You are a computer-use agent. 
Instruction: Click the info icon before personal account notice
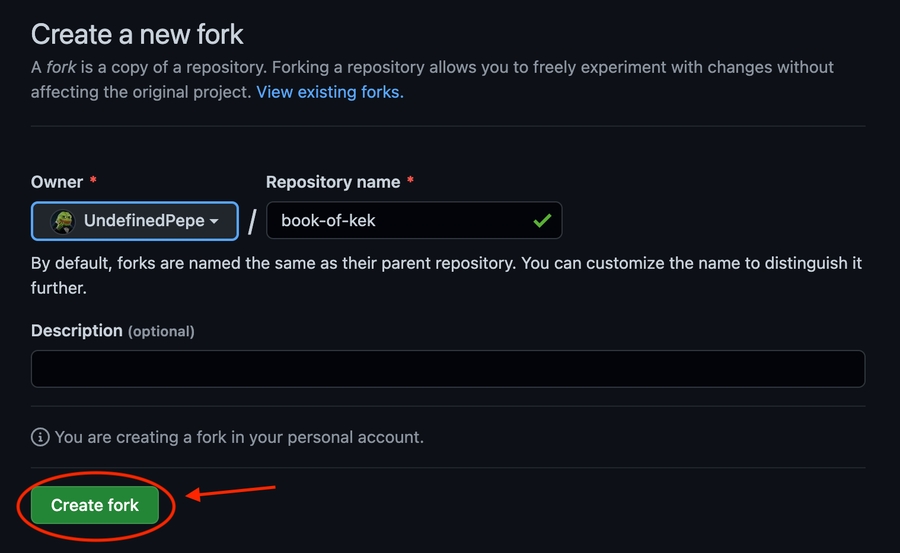click(40, 437)
